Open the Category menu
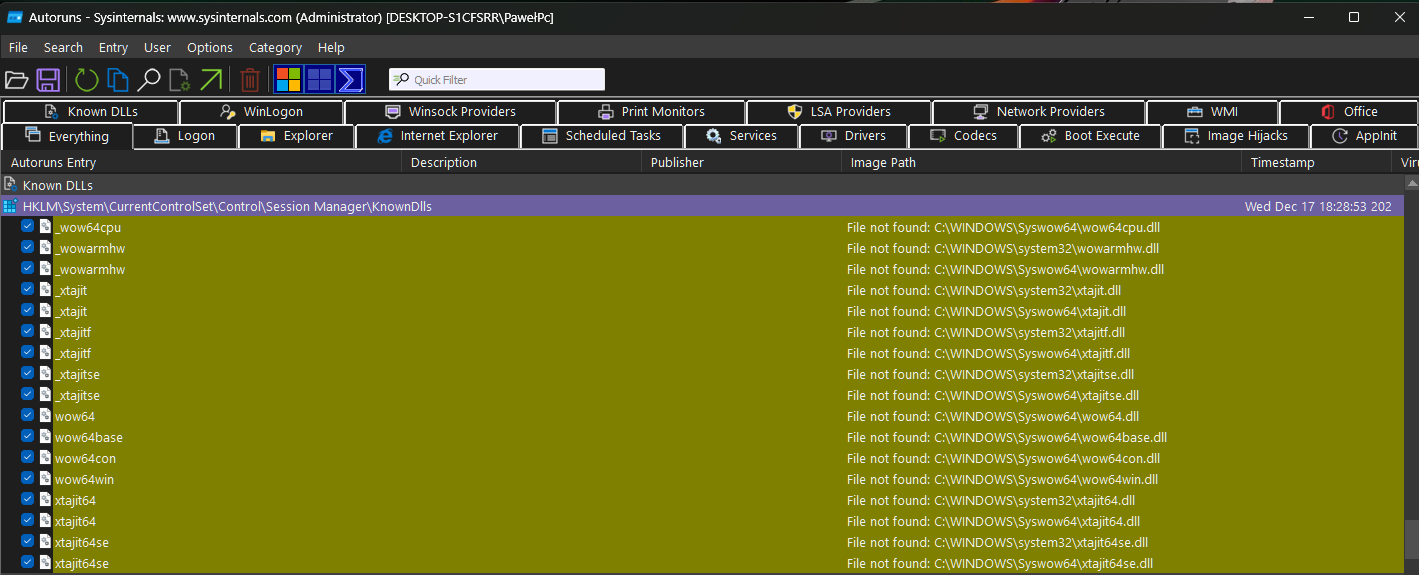Screen dimensions: 1419x575 [275, 47]
